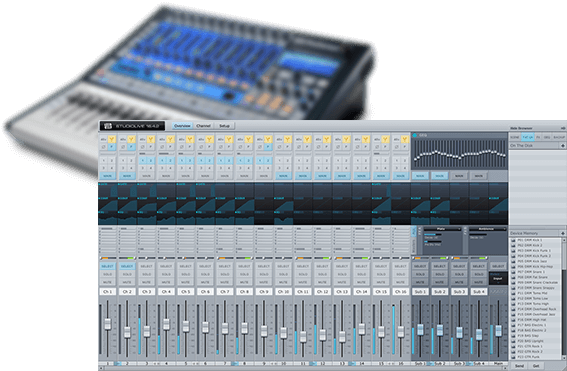The image size is (567, 371).
Task: Click the plus icon beside On The Disk
Action: (x=563, y=145)
